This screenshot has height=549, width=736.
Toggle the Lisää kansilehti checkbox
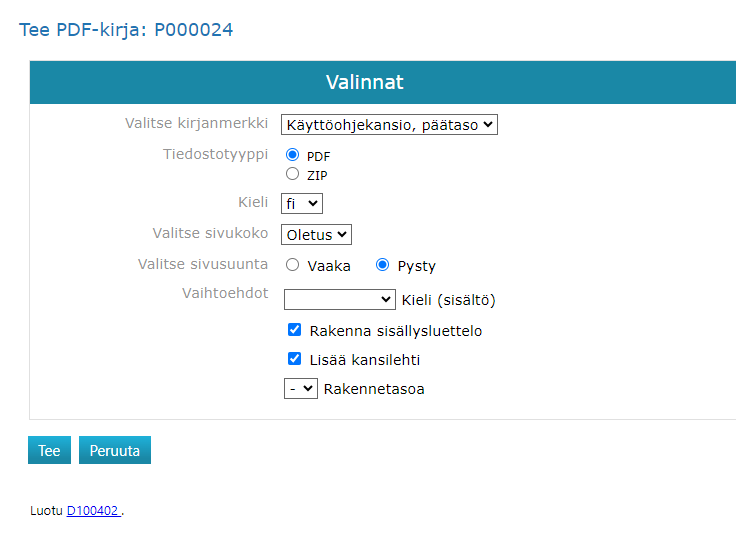pyautogui.click(x=295, y=359)
